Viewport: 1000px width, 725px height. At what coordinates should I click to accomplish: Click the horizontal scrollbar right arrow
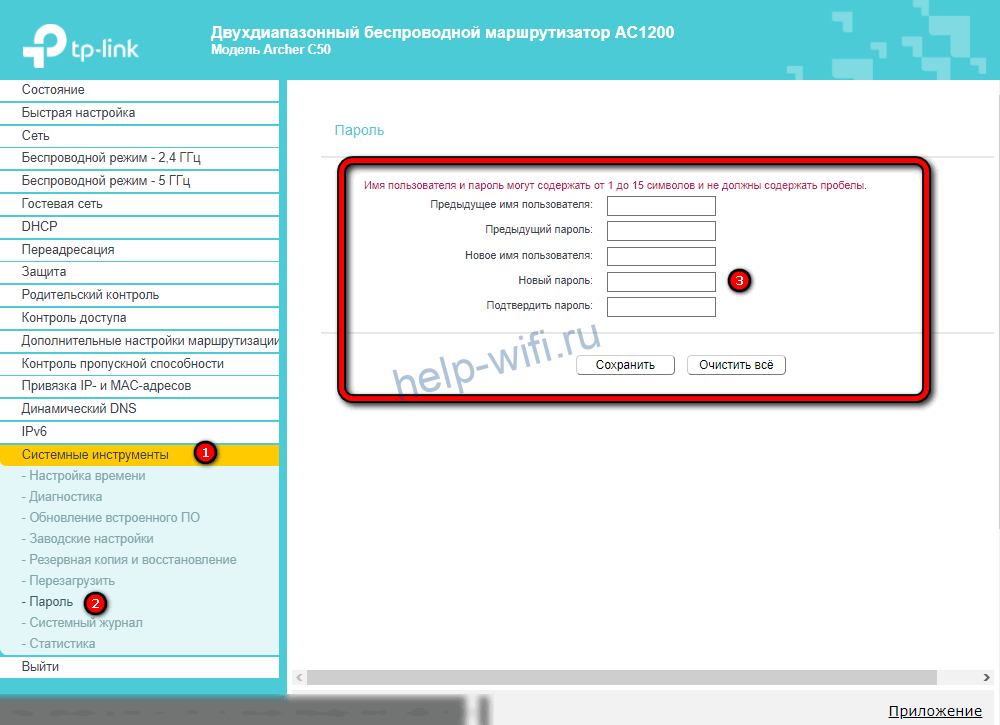pos(986,677)
